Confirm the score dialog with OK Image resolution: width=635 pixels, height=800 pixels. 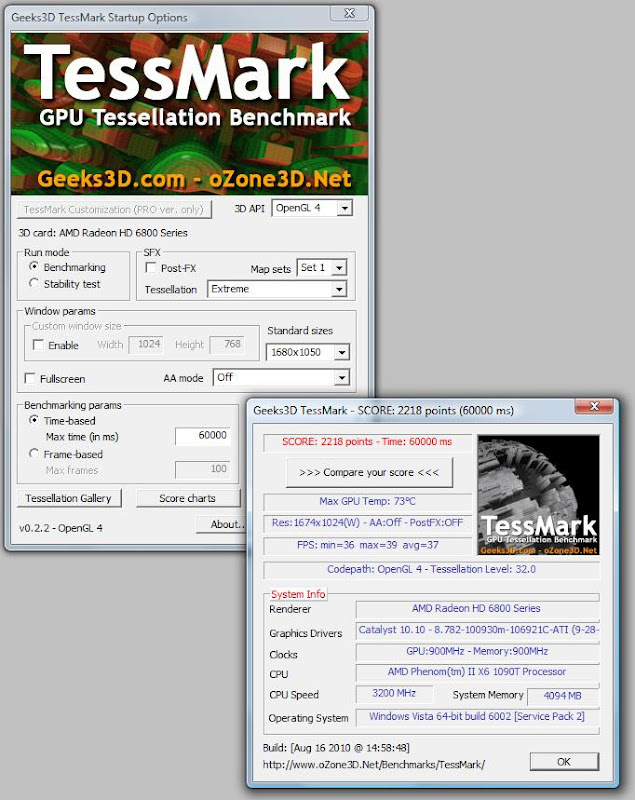tap(564, 762)
